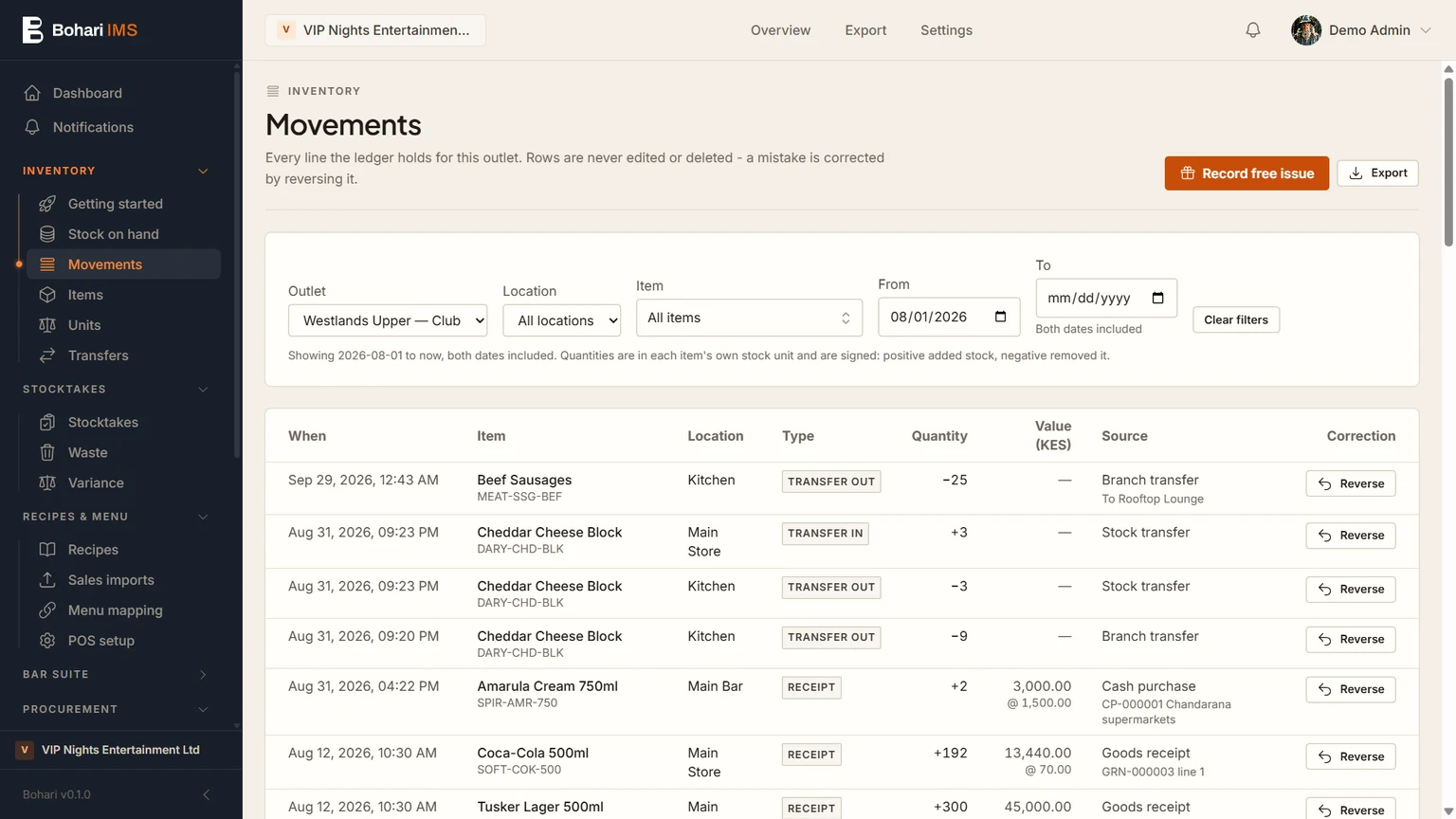Click the GRN-000003 line 1 source text
This screenshot has width=1456, height=819.
pyautogui.click(x=1153, y=772)
